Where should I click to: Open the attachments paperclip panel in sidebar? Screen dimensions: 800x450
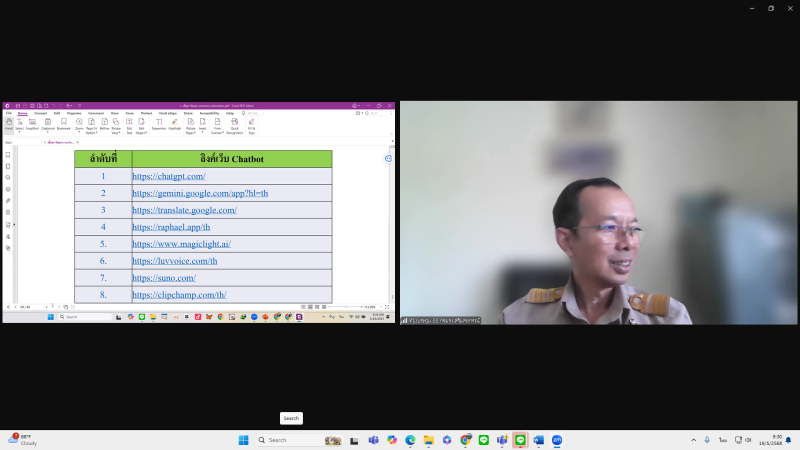coord(8,201)
